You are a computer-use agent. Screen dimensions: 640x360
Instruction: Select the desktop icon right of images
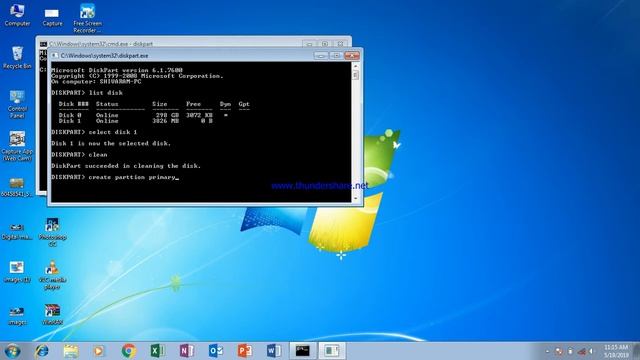click(52, 315)
